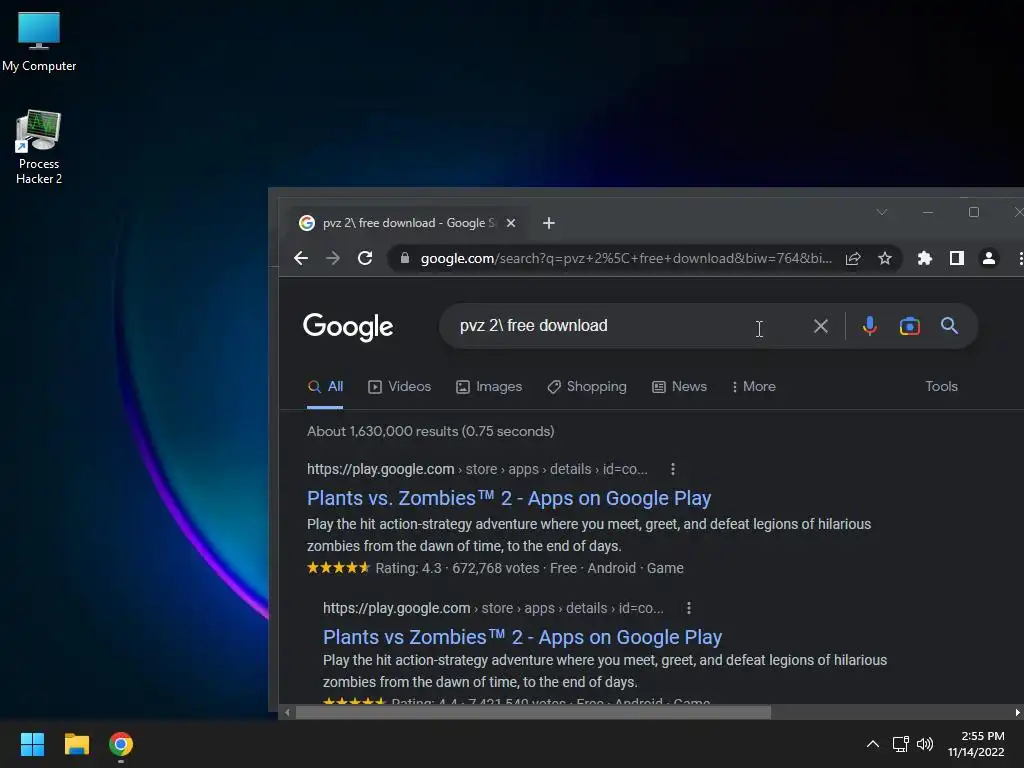Search by image with the camera icon
Image resolution: width=1024 pixels, height=768 pixels.
(x=910, y=326)
